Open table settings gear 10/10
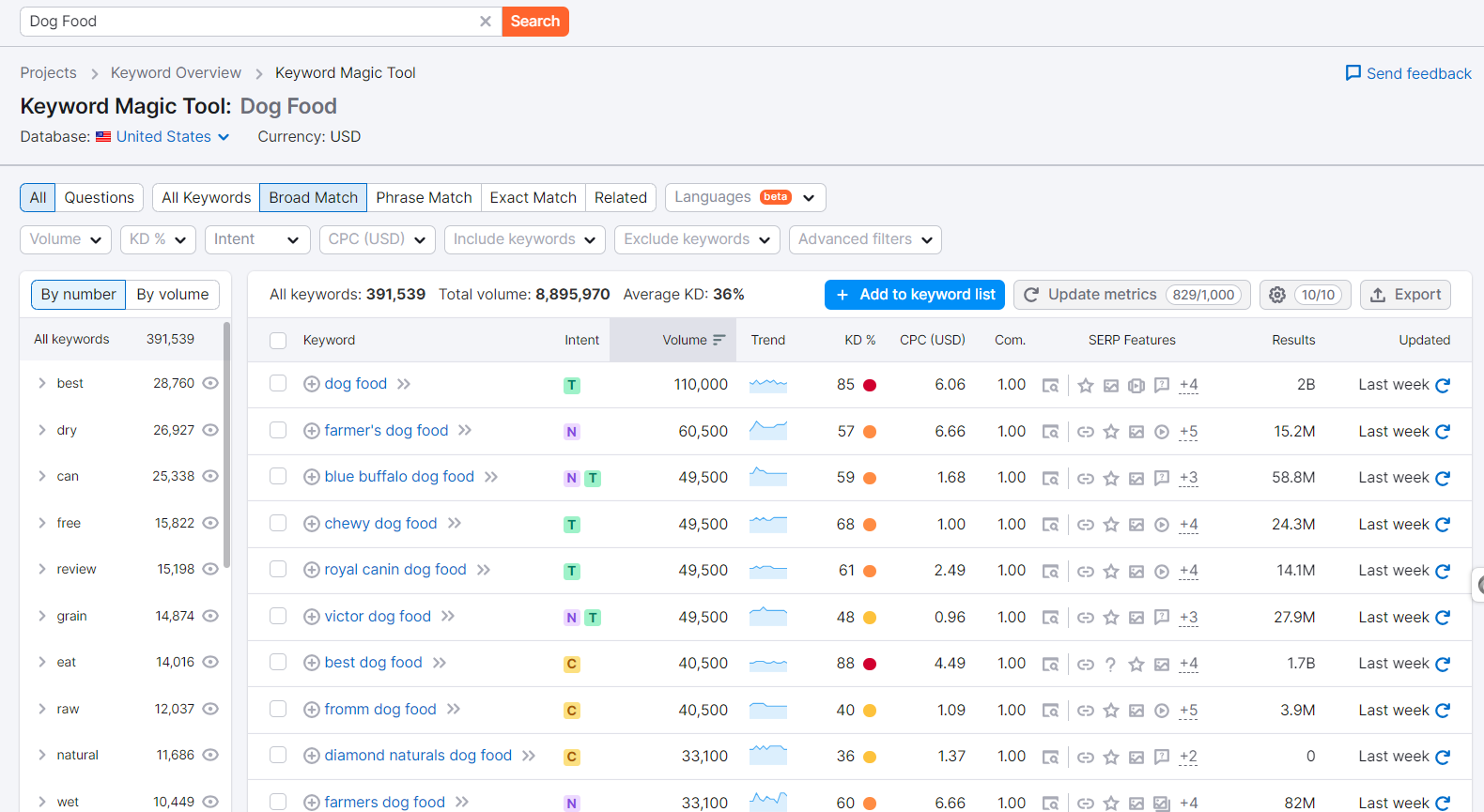Image resolution: width=1484 pixels, height=812 pixels. pos(1305,295)
